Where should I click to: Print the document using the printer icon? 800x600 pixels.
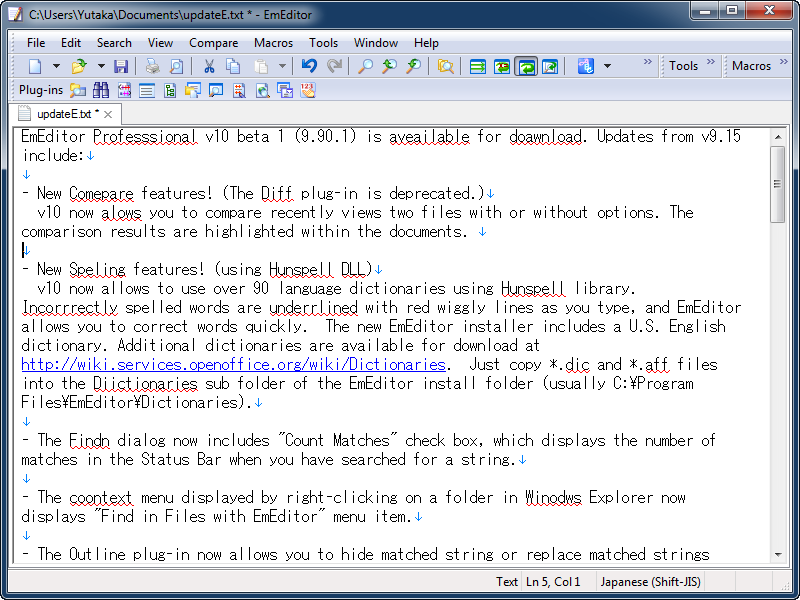153,66
